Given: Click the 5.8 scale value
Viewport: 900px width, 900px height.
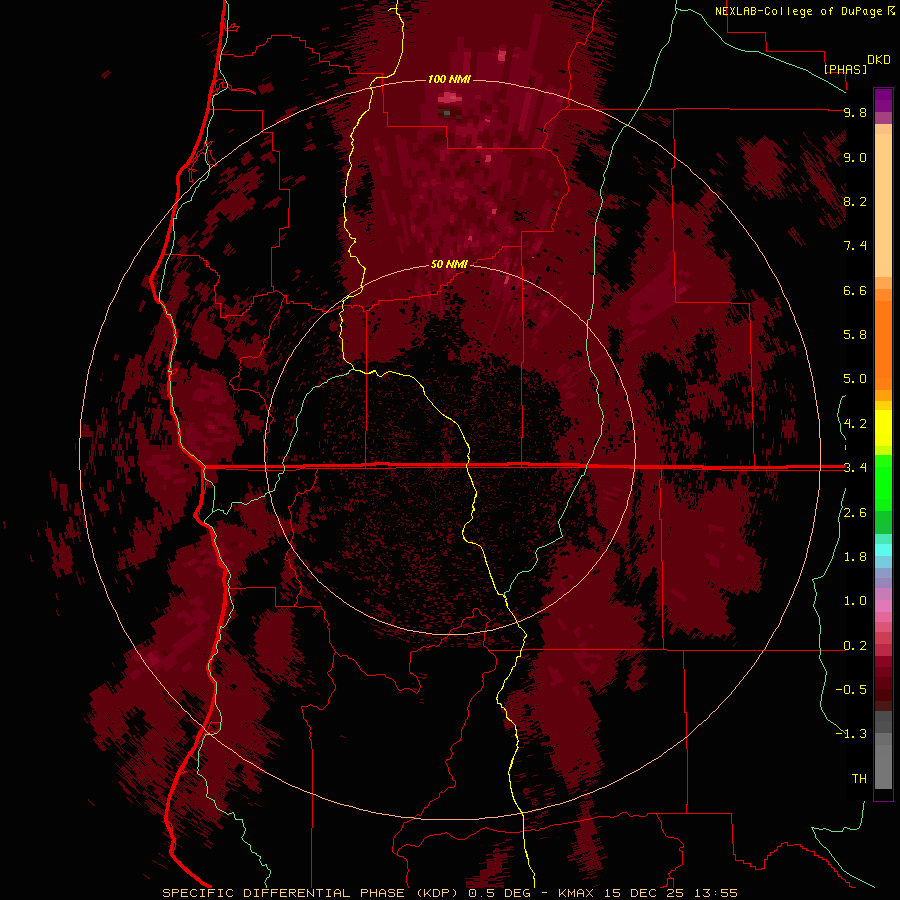Looking at the screenshot, I should 855,335.
